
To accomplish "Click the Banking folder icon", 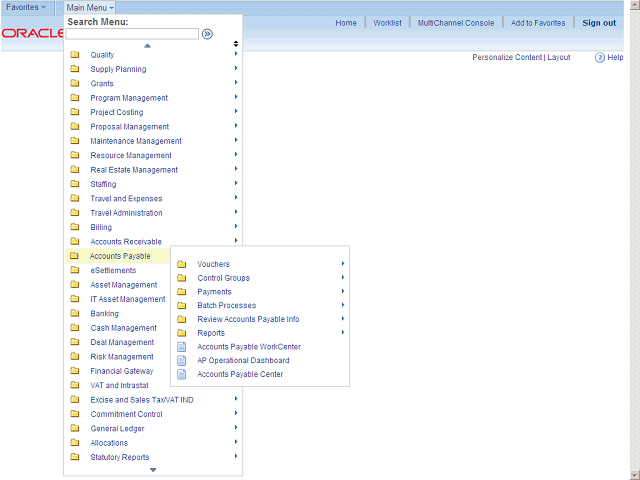I will 75,313.
